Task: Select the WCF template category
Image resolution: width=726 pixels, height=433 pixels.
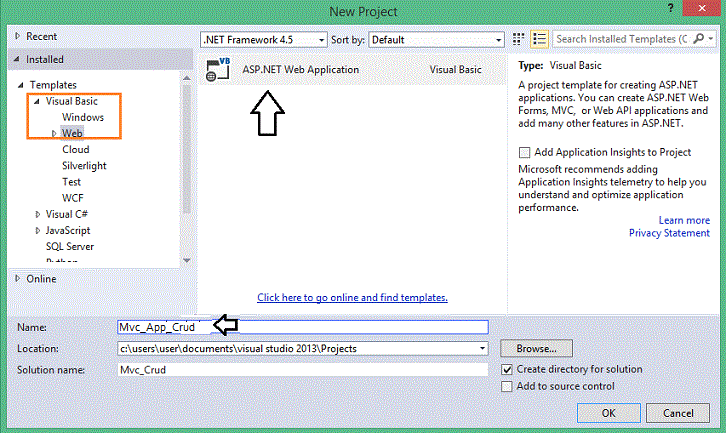Action: coord(73,198)
